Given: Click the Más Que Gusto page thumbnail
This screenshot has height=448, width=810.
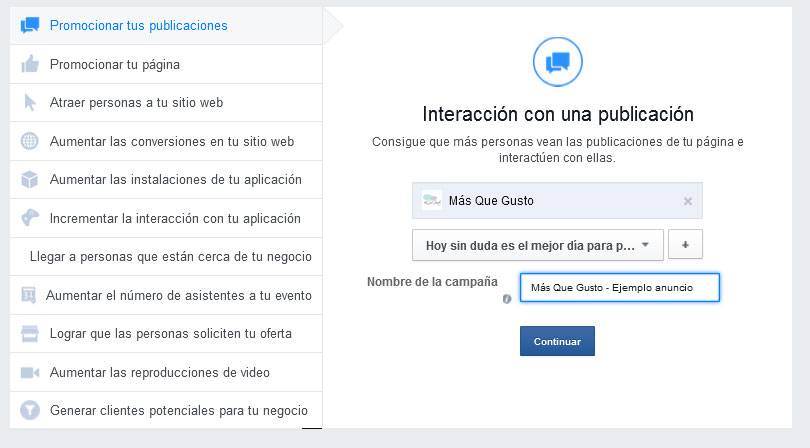Looking at the screenshot, I should tap(431, 200).
